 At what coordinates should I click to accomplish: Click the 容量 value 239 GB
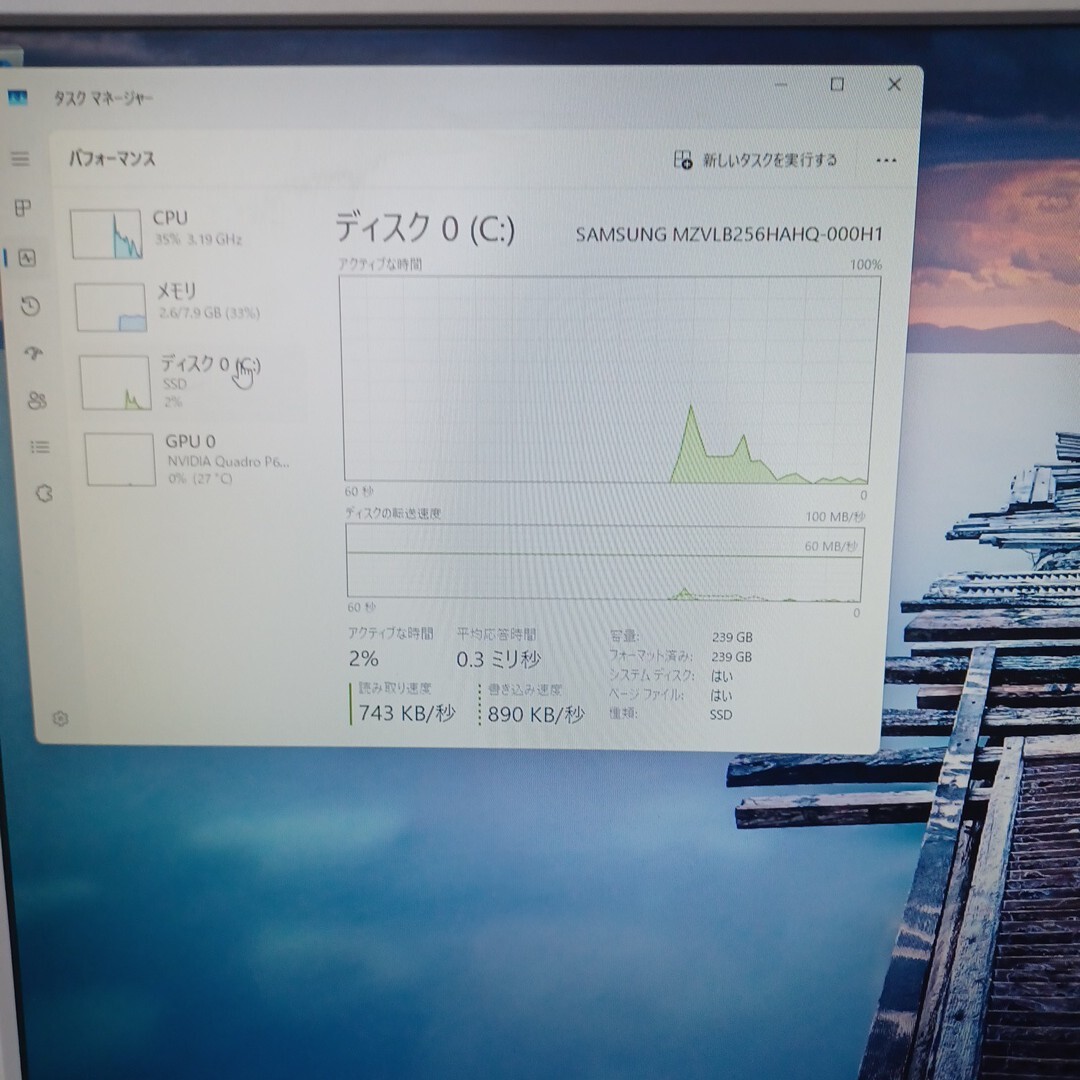(731, 637)
